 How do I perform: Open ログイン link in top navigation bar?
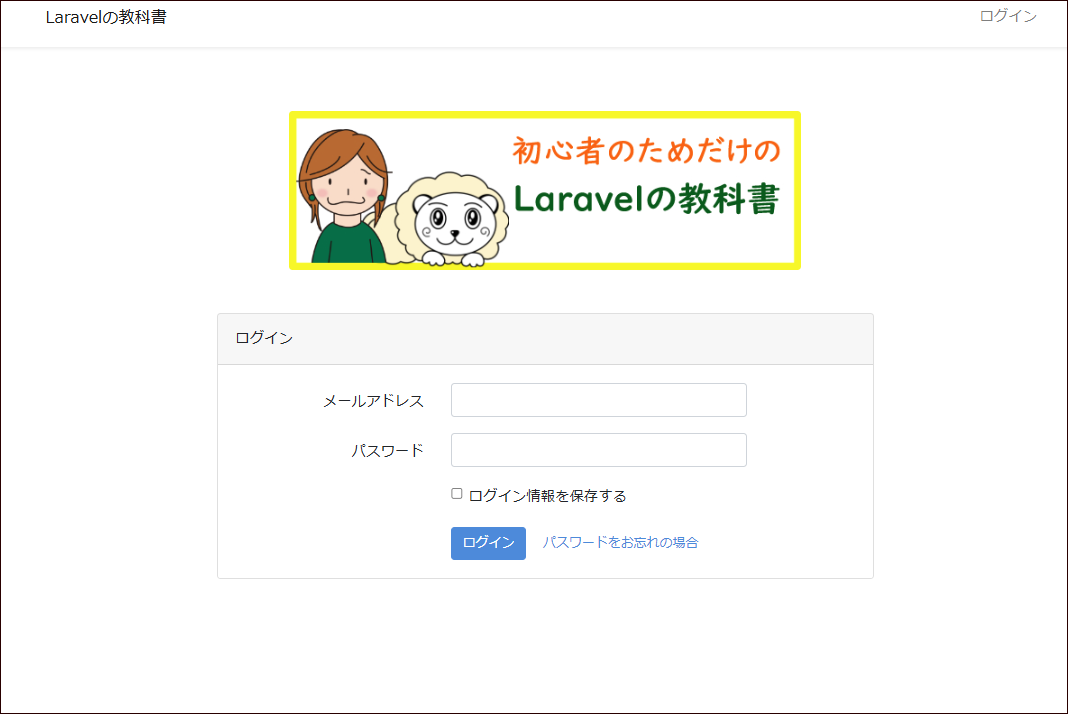coord(1008,16)
